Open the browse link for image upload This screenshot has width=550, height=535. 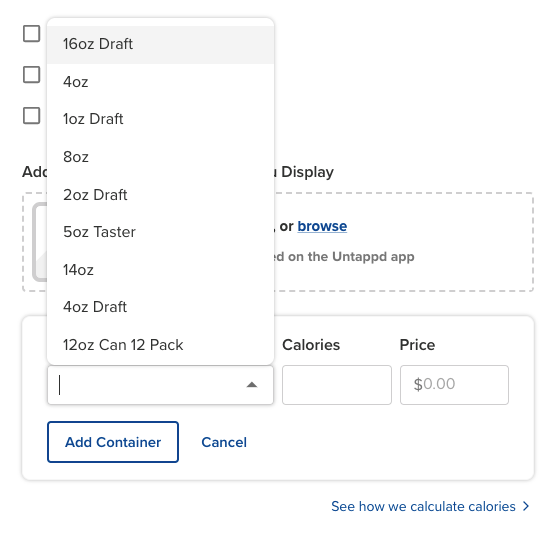pyautogui.click(x=322, y=226)
